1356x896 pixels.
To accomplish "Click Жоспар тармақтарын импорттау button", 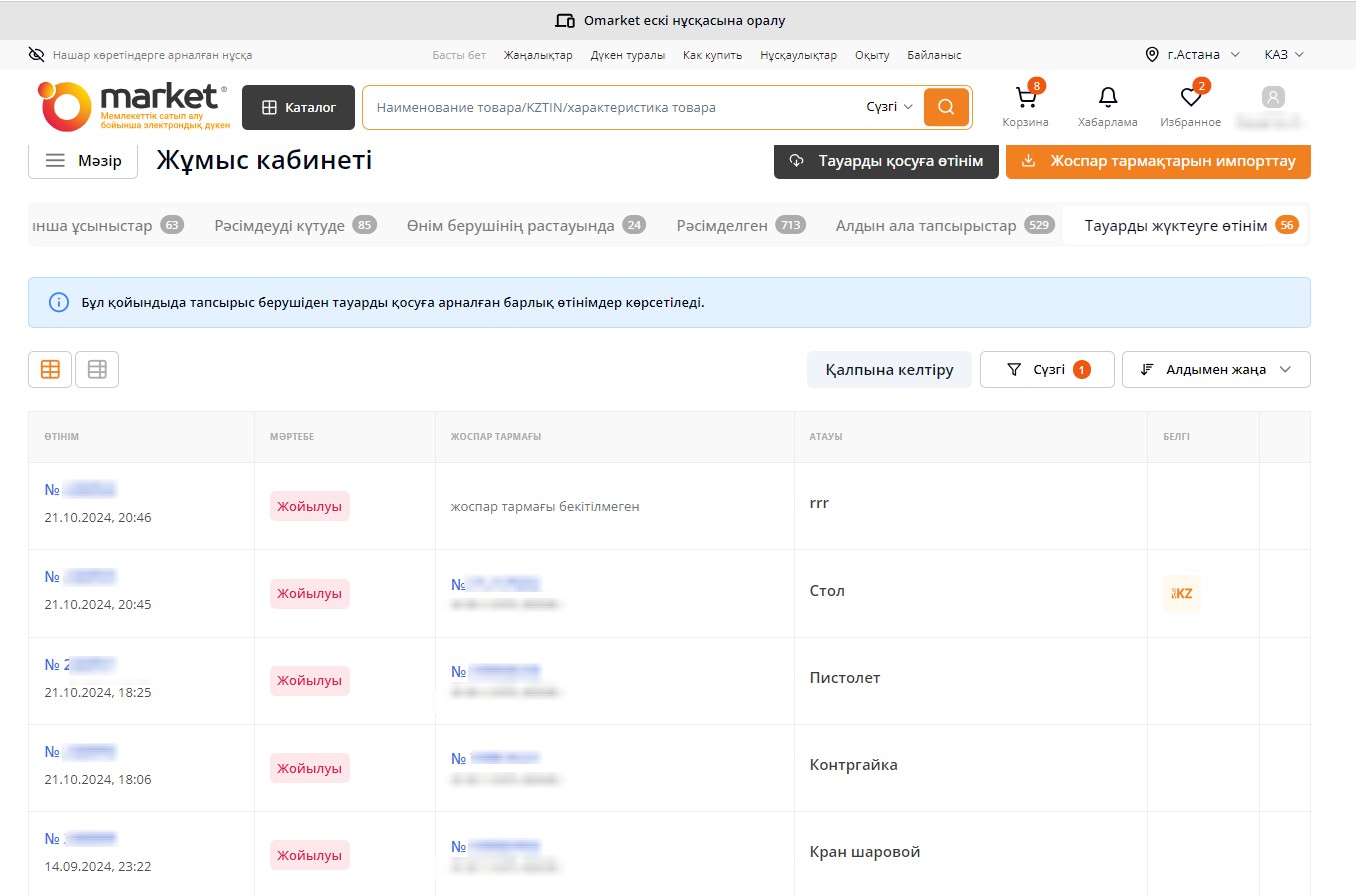I will coord(1157,161).
